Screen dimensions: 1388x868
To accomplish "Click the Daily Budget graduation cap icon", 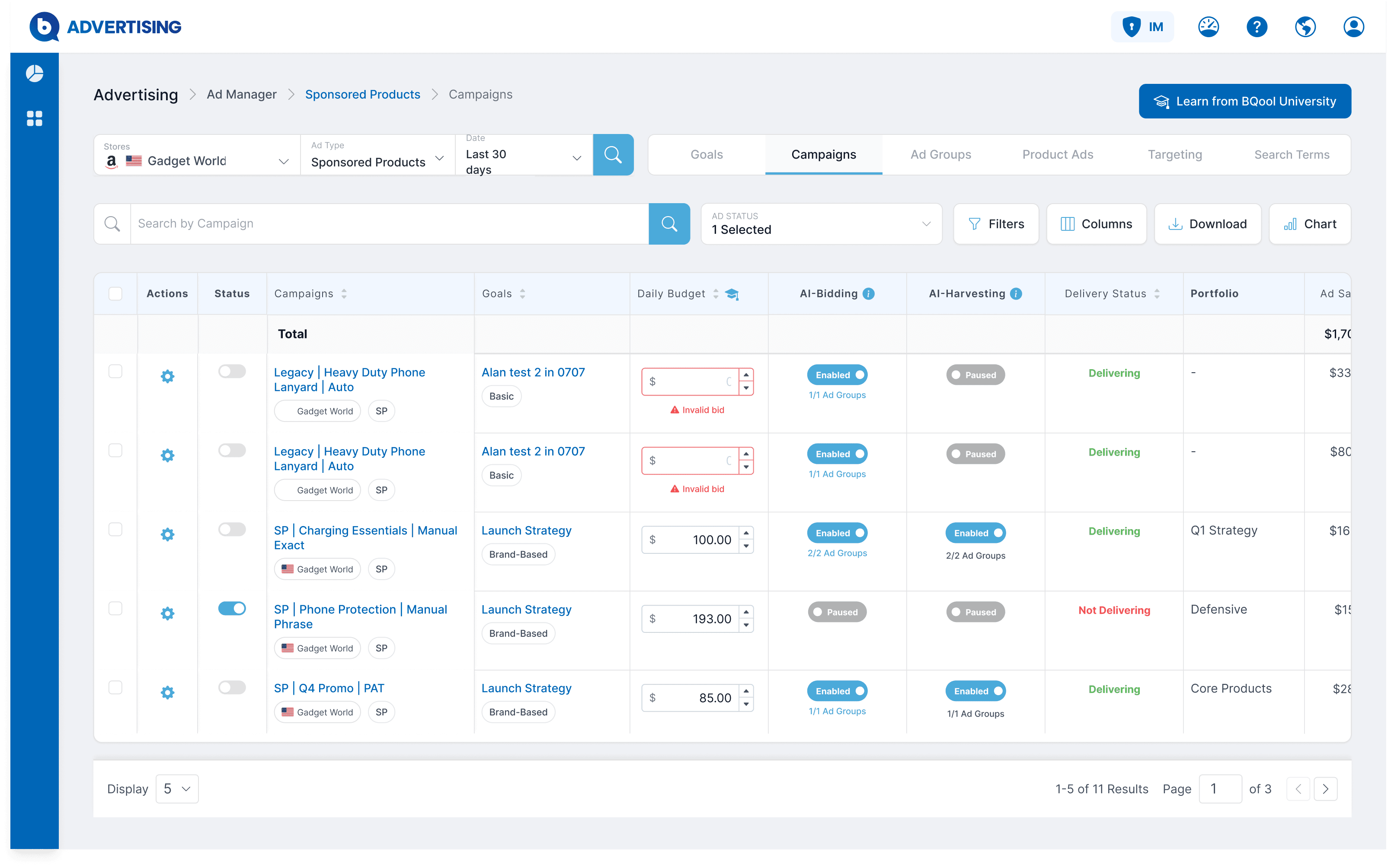I will pos(732,294).
